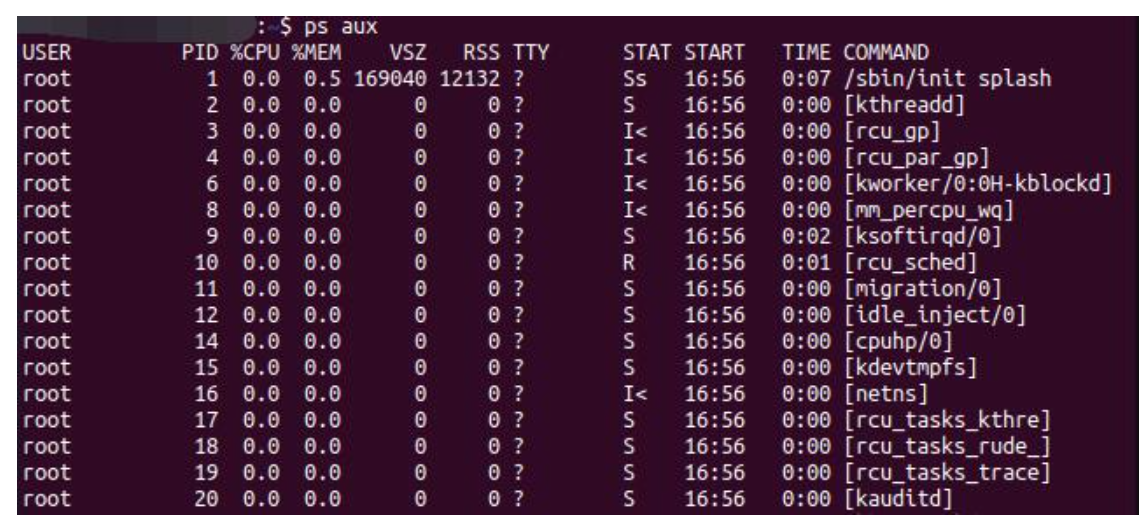
Task: Click the [rcu_par_gp] process name
Action: pos(916,157)
